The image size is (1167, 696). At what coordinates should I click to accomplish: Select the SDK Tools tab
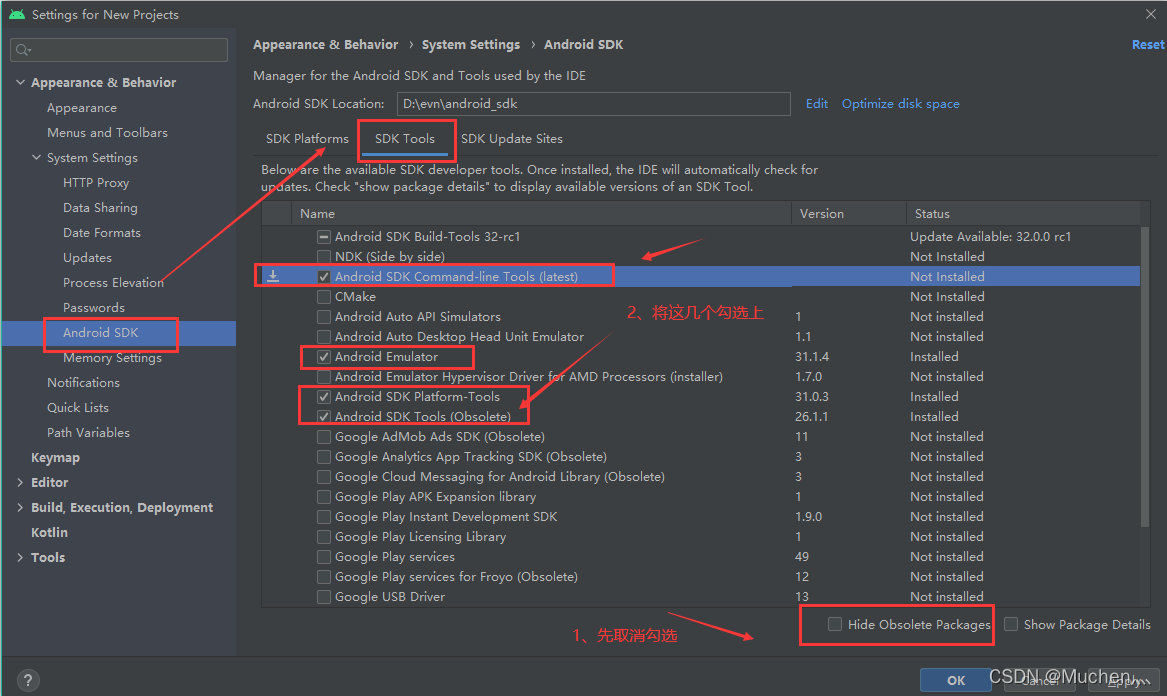click(405, 138)
